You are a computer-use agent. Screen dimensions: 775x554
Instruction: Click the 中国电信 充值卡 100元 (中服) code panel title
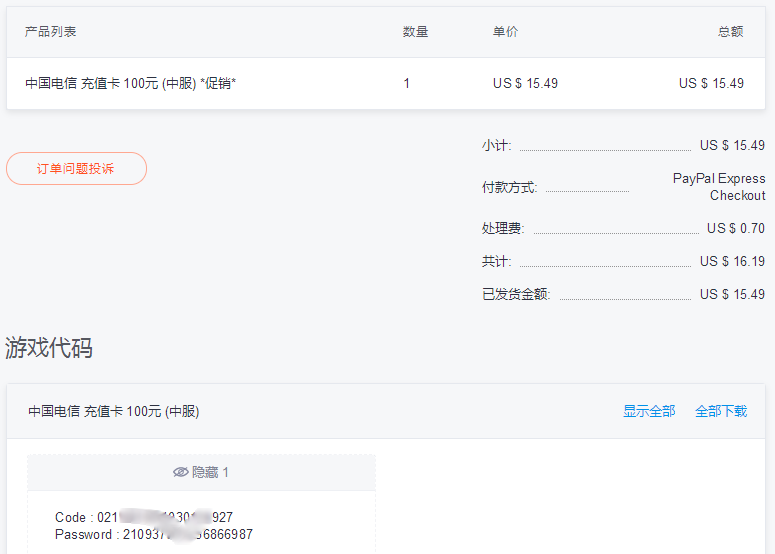pyautogui.click(x=114, y=411)
